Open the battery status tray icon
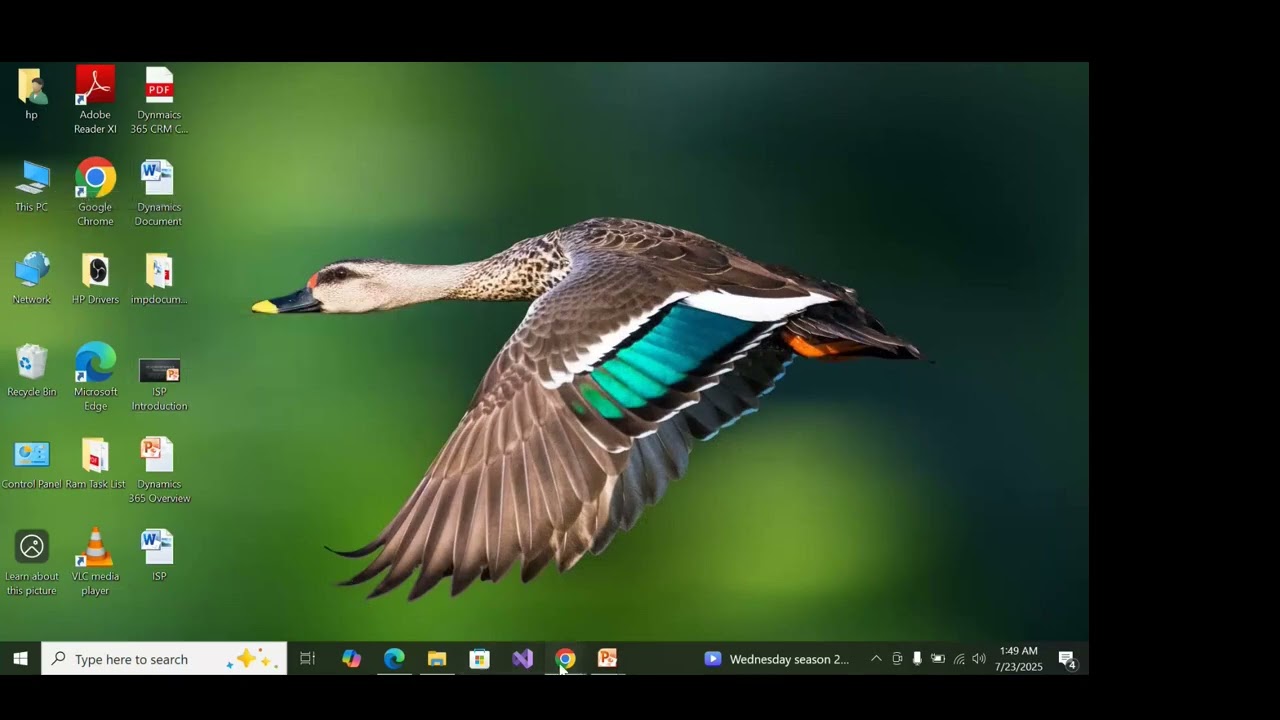The image size is (1280, 720). point(938,659)
